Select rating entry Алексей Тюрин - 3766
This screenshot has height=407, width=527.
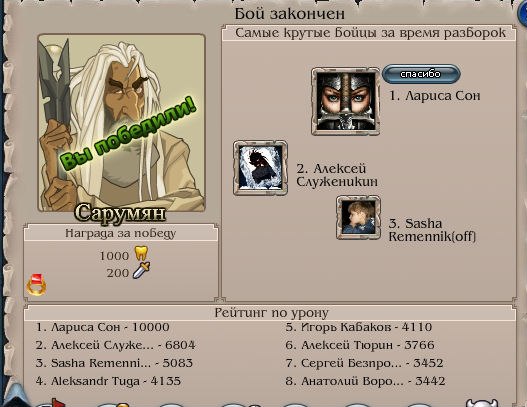tap(360, 345)
